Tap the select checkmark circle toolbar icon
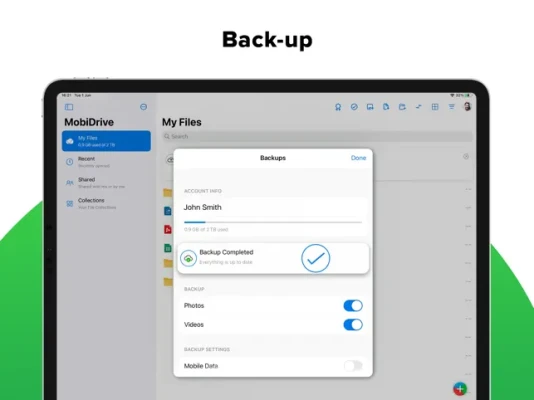The image size is (534, 400). point(354,107)
